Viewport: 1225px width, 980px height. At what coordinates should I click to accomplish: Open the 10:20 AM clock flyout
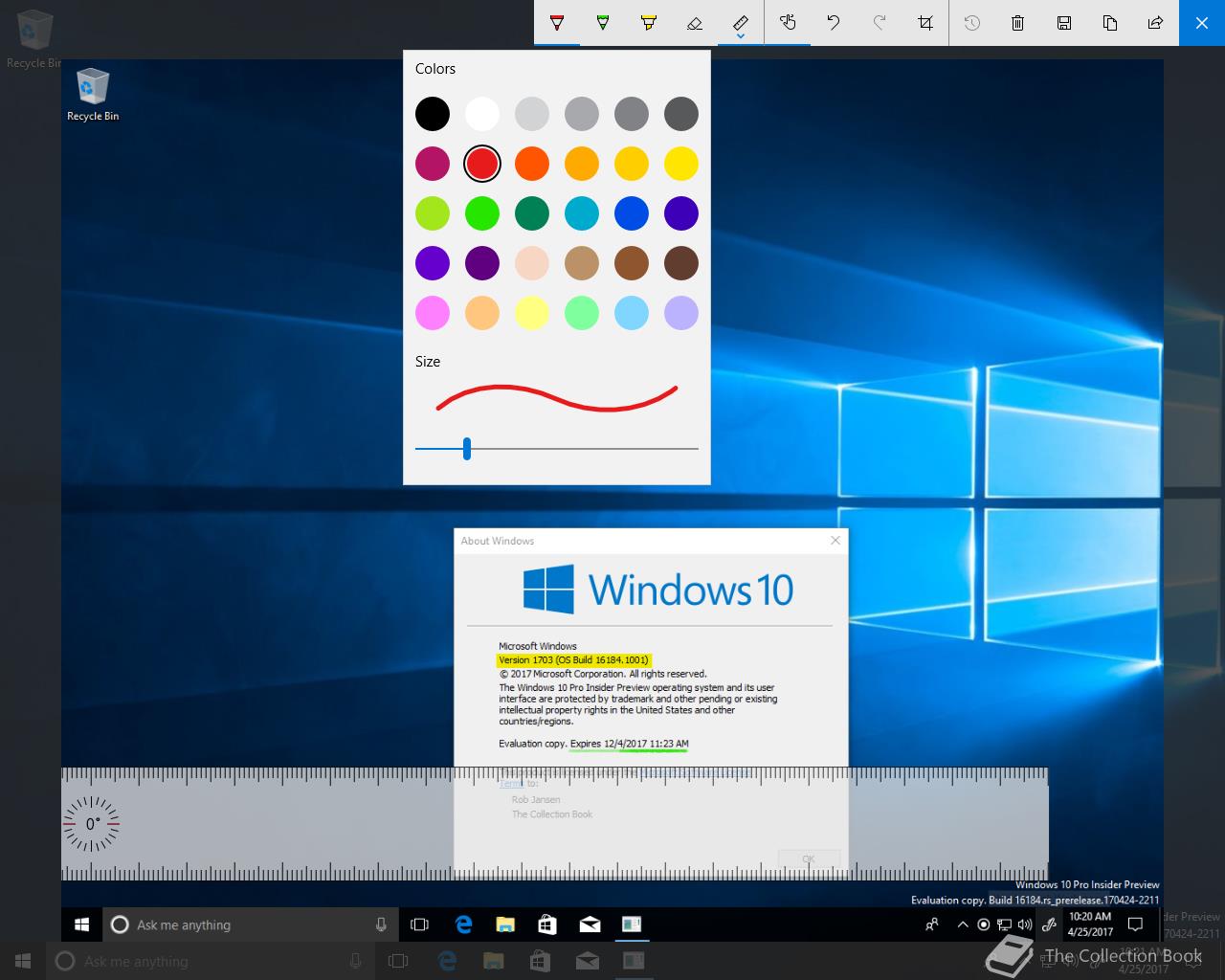[x=1090, y=924]
